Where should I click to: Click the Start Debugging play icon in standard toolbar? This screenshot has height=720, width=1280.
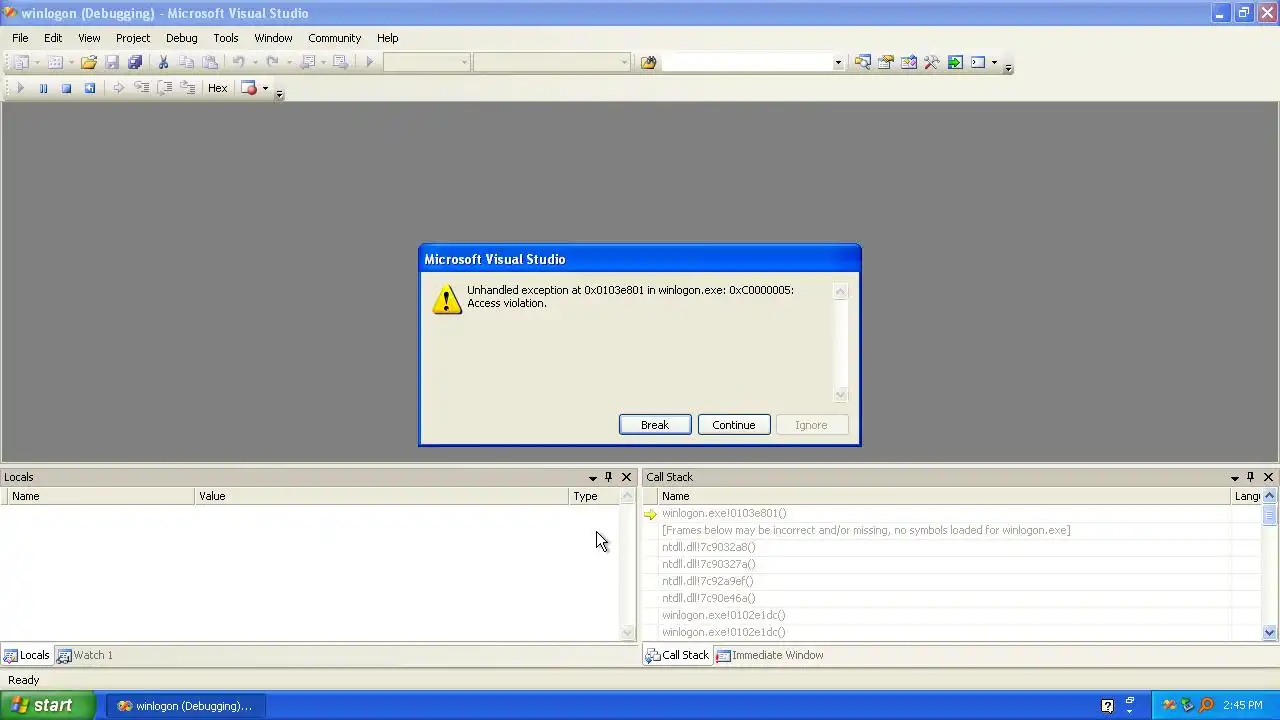369,62
